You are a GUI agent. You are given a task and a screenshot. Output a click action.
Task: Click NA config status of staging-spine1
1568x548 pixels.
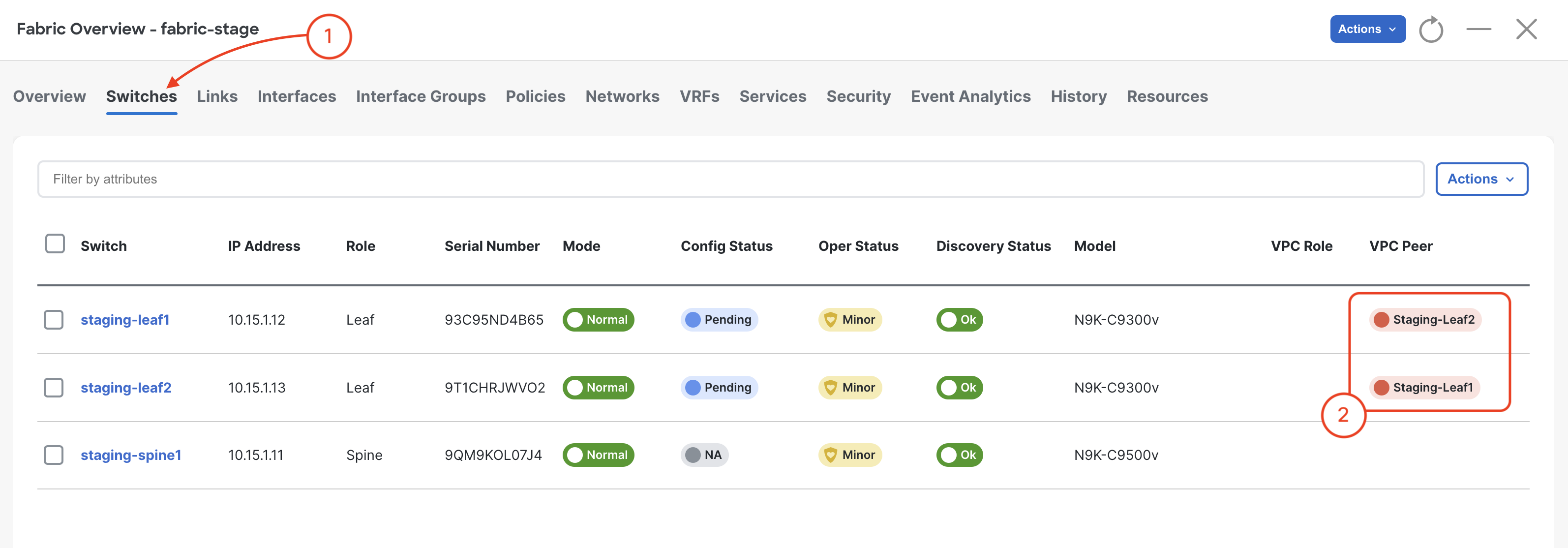pos(704,455)
